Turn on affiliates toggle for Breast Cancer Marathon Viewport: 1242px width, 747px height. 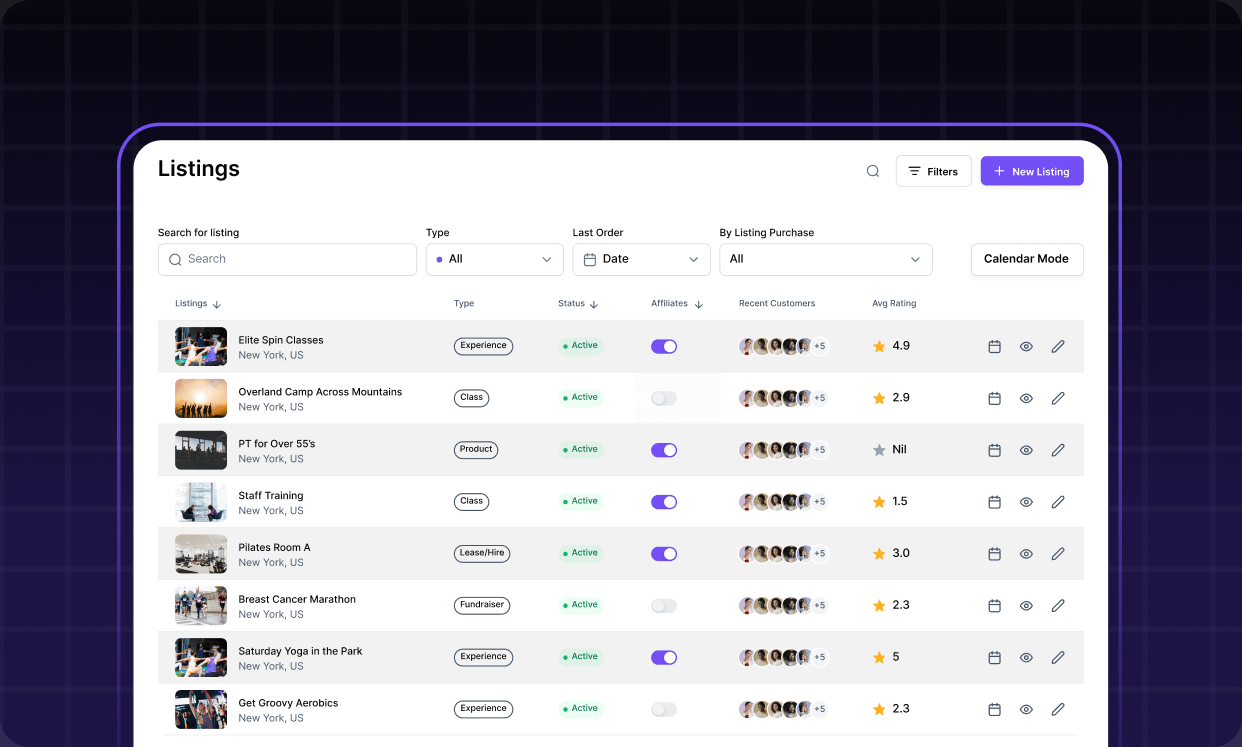pyautogui.click(x=664, y=606)
